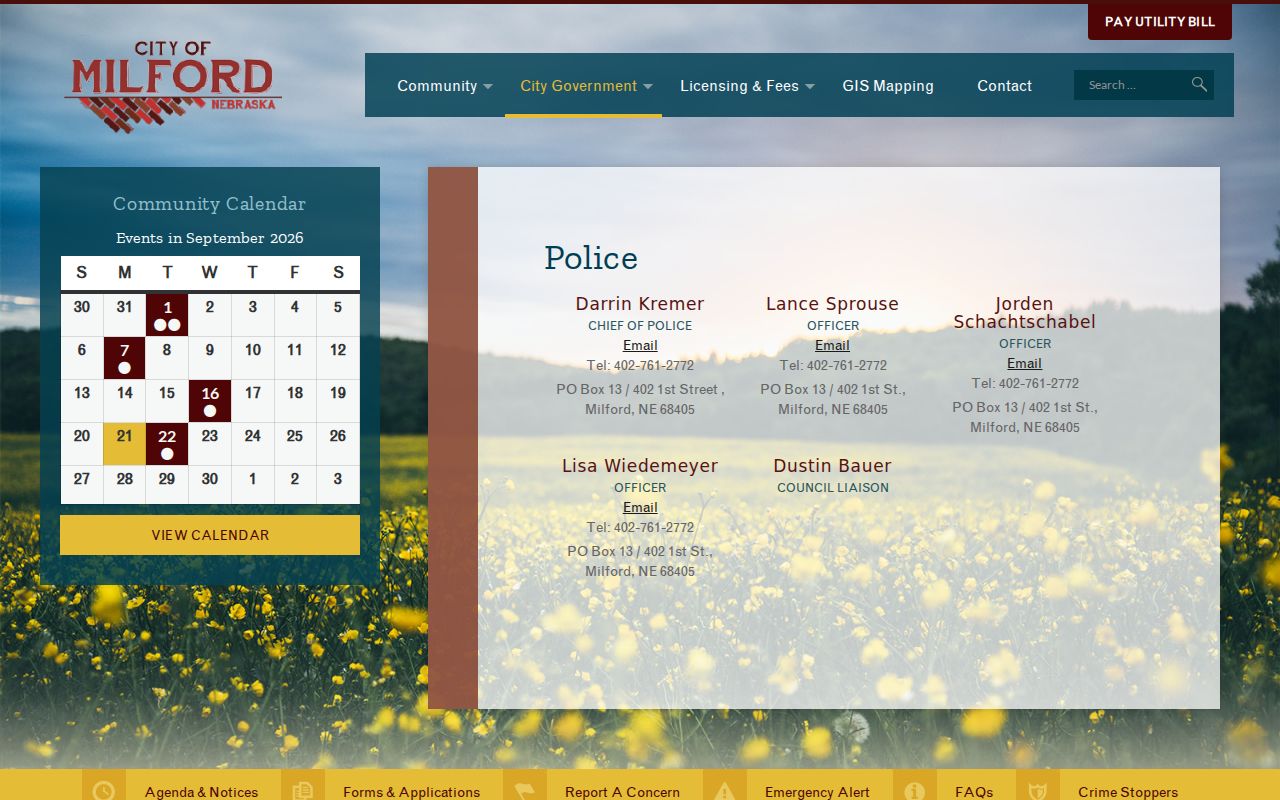Screen dimensions: 1280x800
Task: Click the info icon beside FAQs
Action: pyautogui.click(x=914, y=790)
